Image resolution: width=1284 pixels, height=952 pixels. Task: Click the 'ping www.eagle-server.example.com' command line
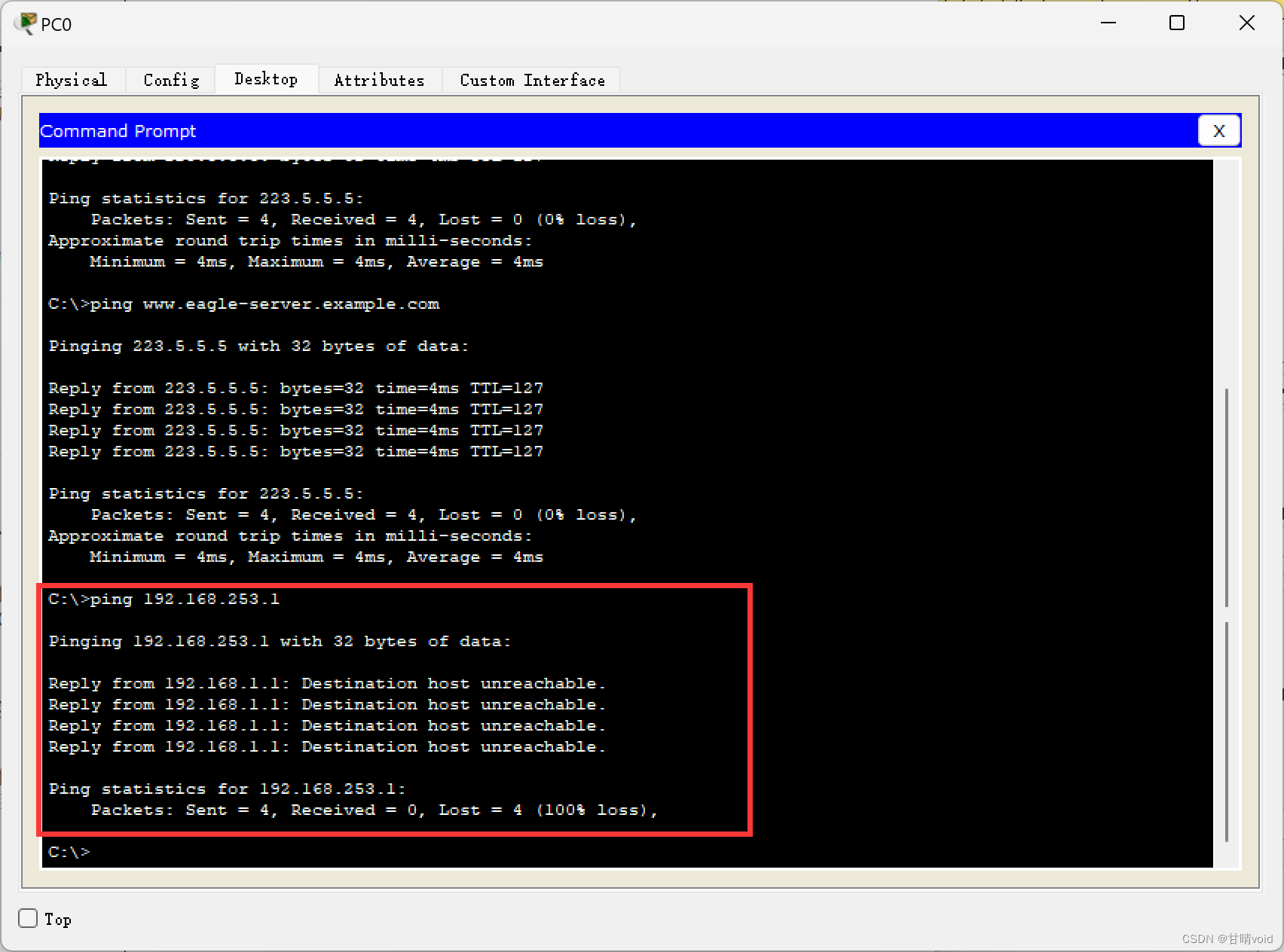[x=244, y=304]
